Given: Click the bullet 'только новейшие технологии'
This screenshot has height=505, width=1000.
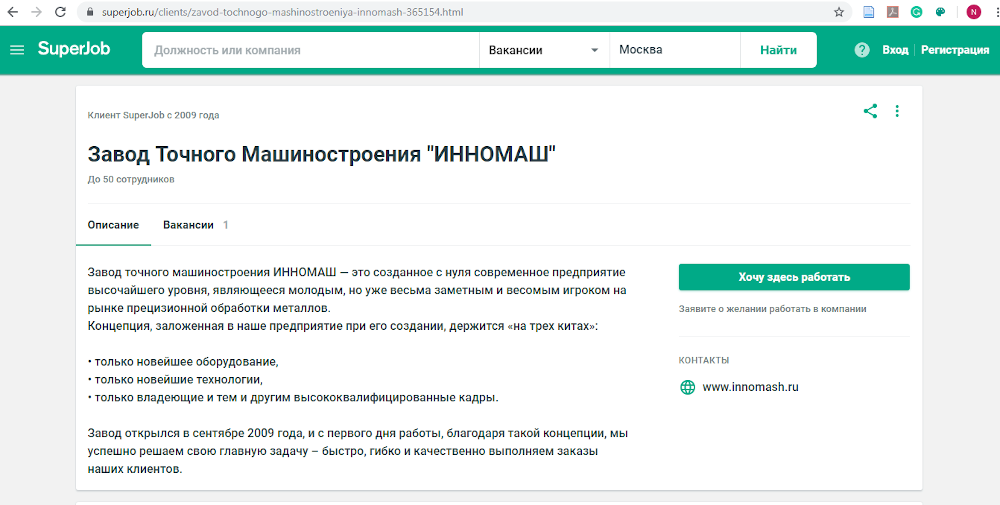Looking at the screenshot, I should pyautogui.click(x=175, y=379).
